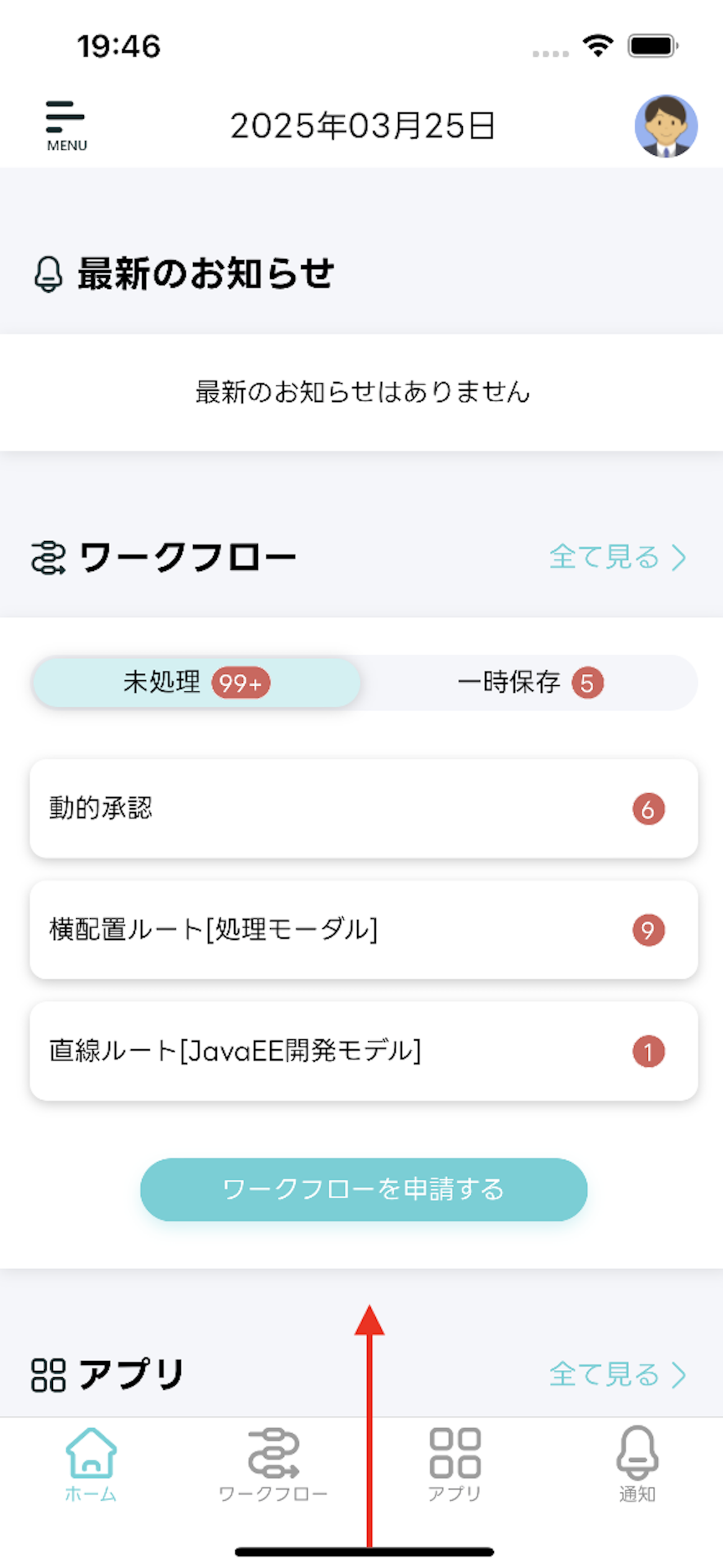Open 通知 from the bottom navigation bar
Screen dimensions: 723x1568
(x=637, y=1462)
